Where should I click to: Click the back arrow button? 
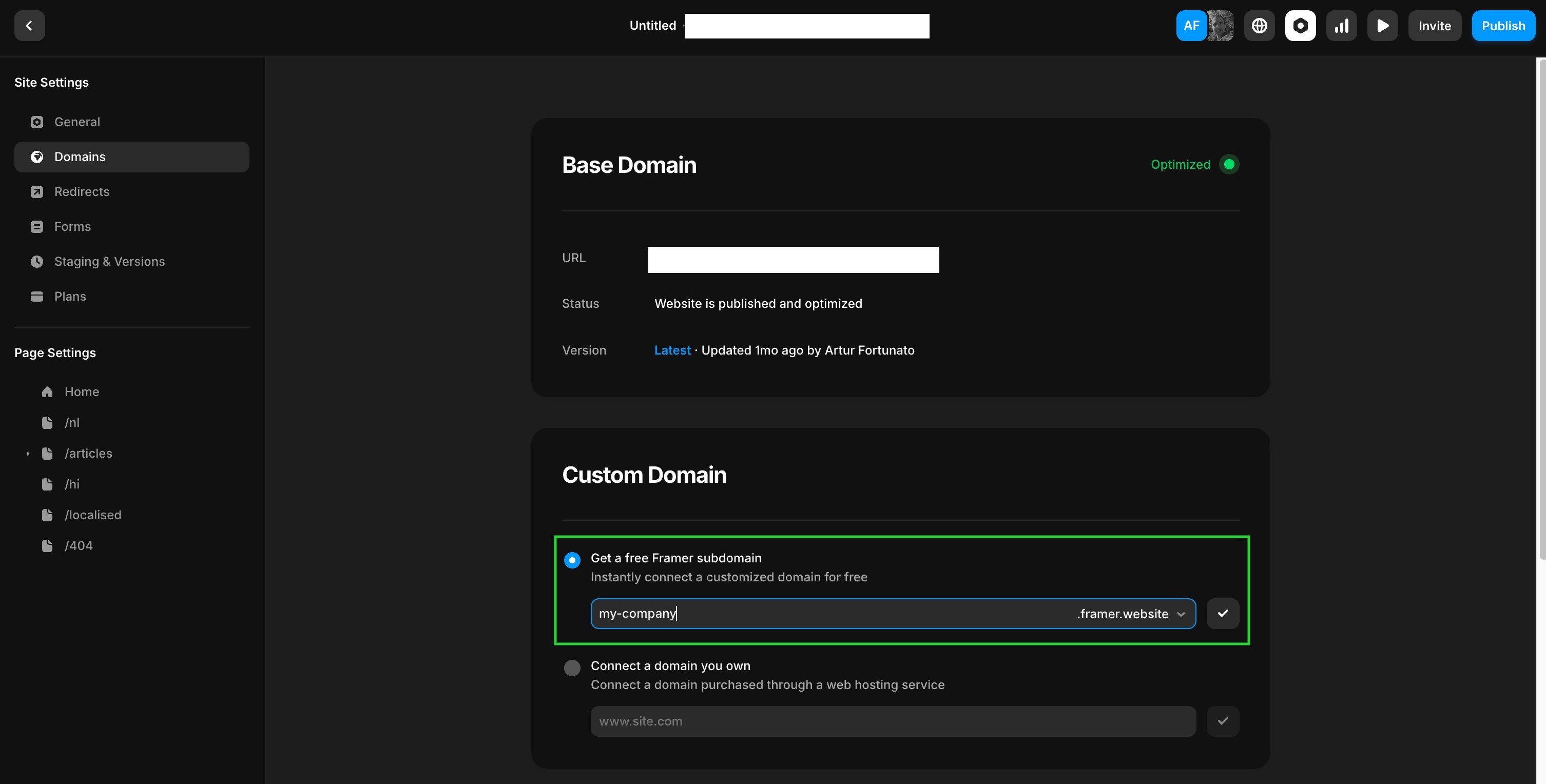(29, 26)
